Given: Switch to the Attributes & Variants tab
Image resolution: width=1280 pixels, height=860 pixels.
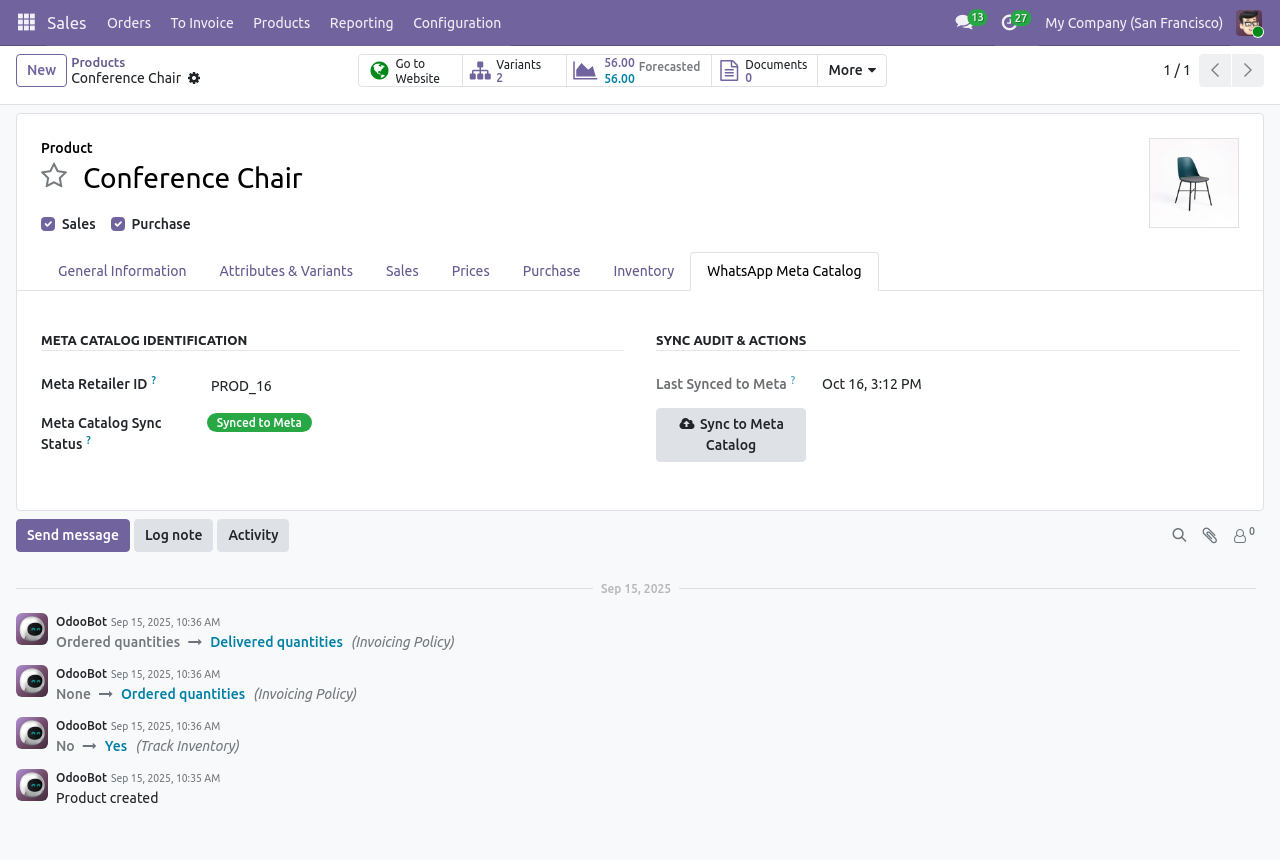Looking at the screenshot, I should 286,271.
